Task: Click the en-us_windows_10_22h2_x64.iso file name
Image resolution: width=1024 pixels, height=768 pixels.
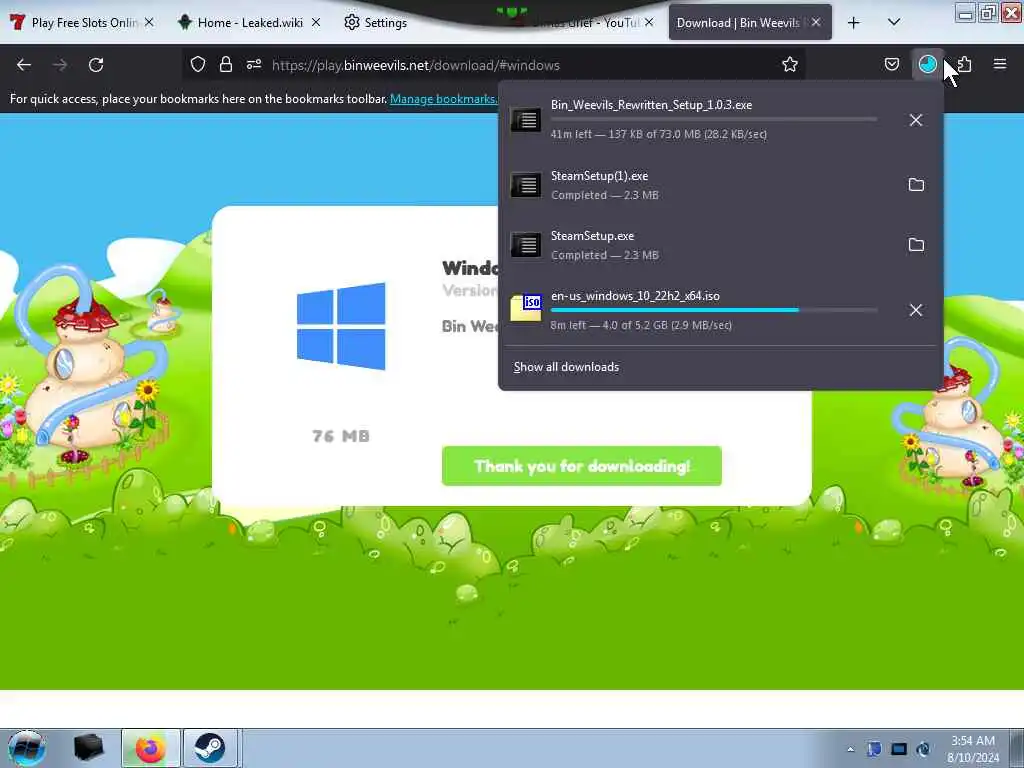Action: click(635, 296)
